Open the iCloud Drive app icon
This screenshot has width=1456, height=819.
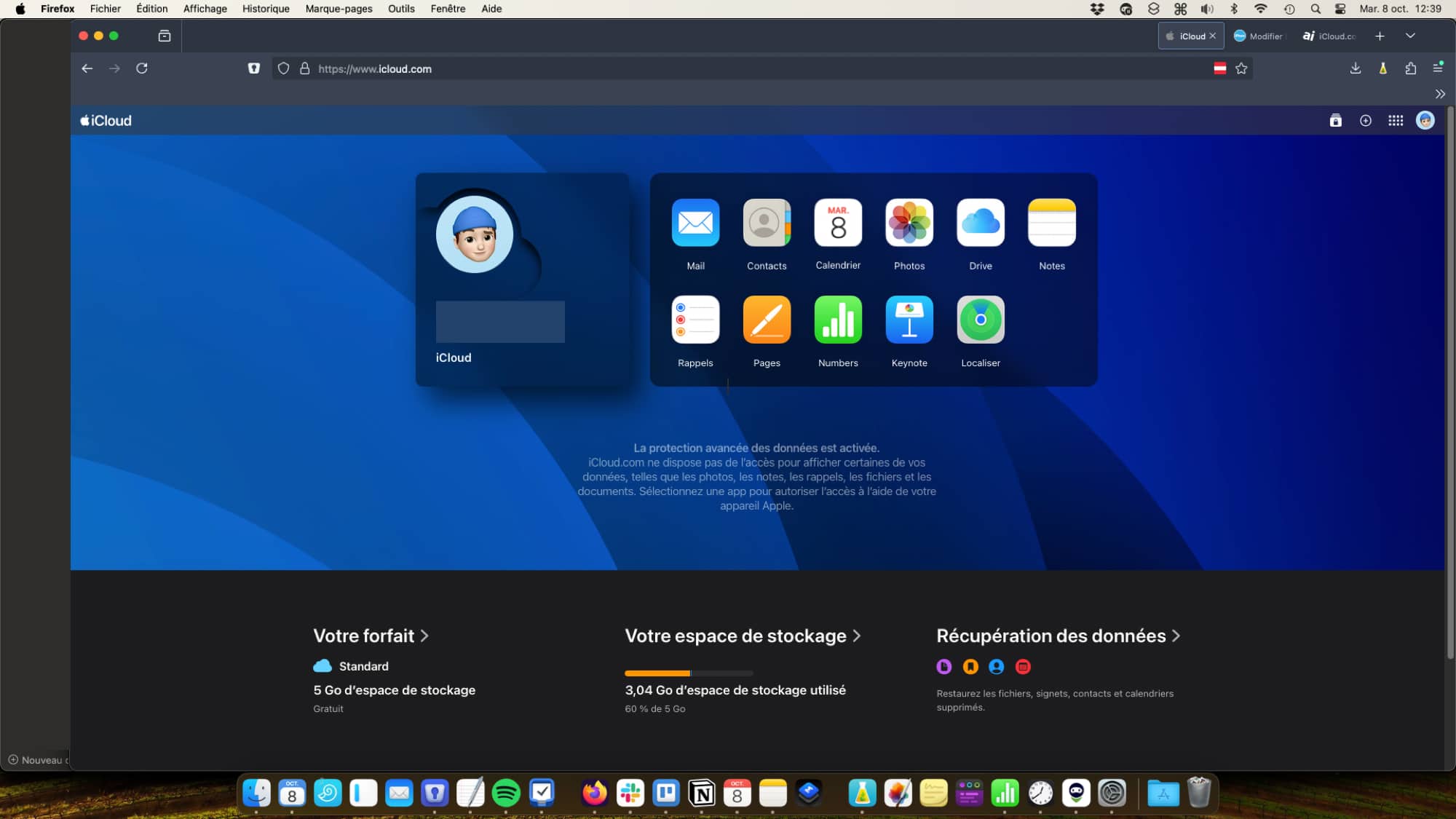click(x=981, y=223)
